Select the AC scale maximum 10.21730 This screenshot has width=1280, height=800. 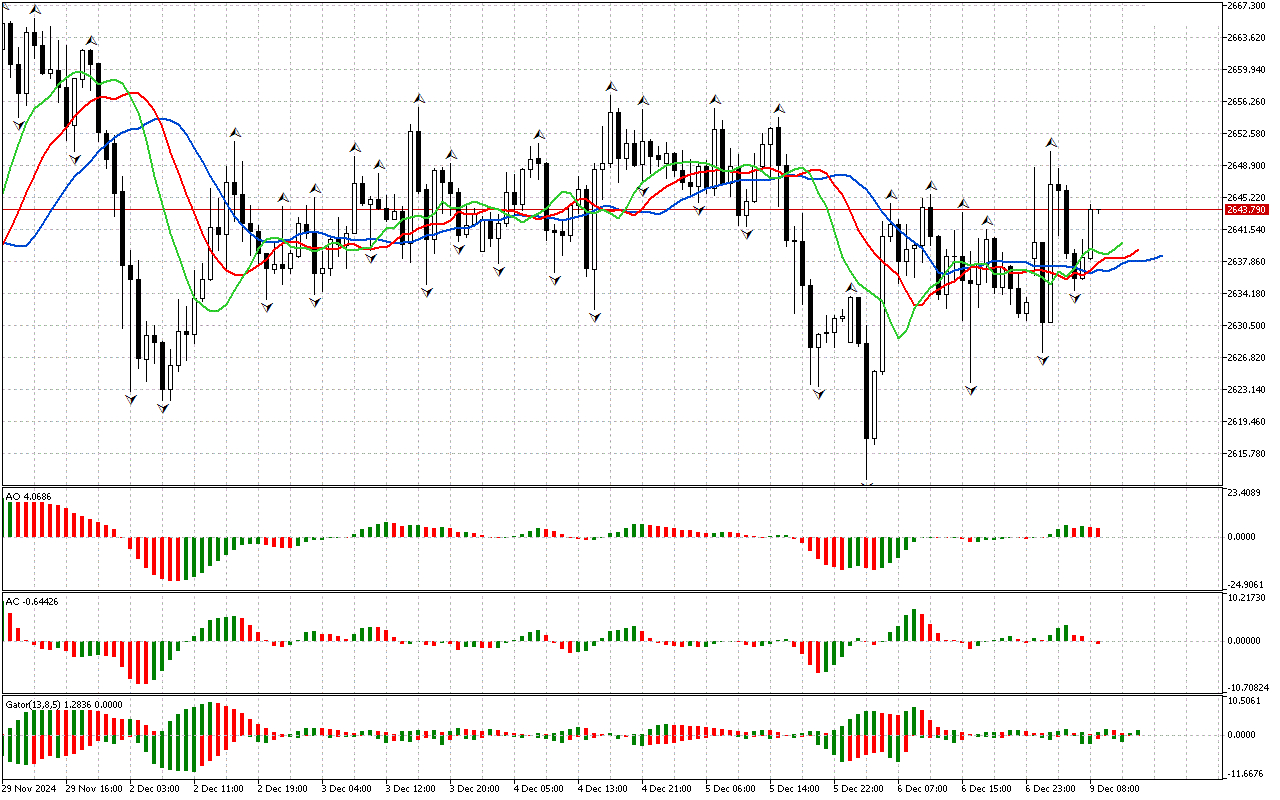1246,598
